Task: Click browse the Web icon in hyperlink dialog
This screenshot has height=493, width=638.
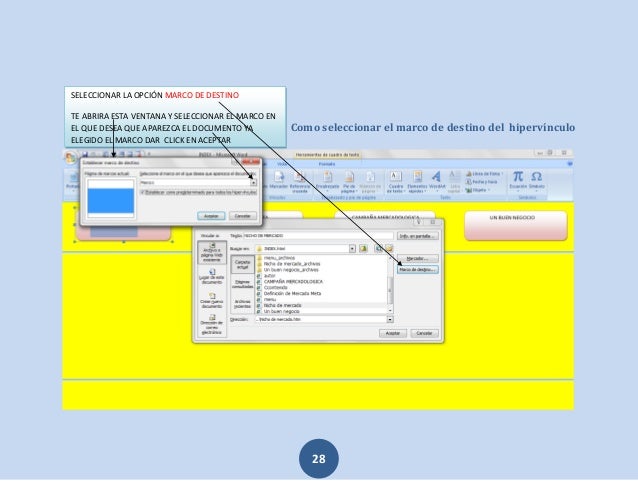Action: 379,248
